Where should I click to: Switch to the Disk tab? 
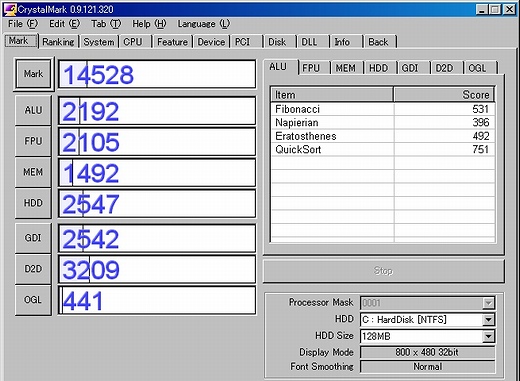[279, 42]
